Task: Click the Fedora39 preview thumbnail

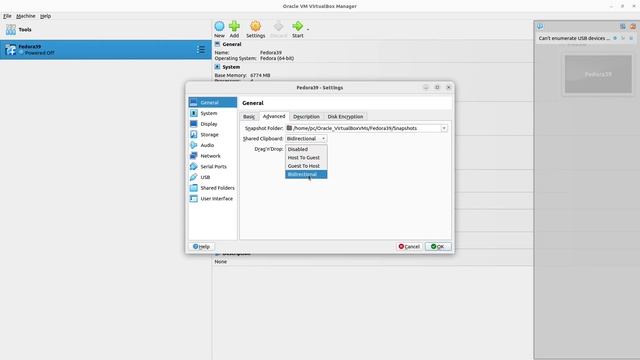Action: (598, 74)
